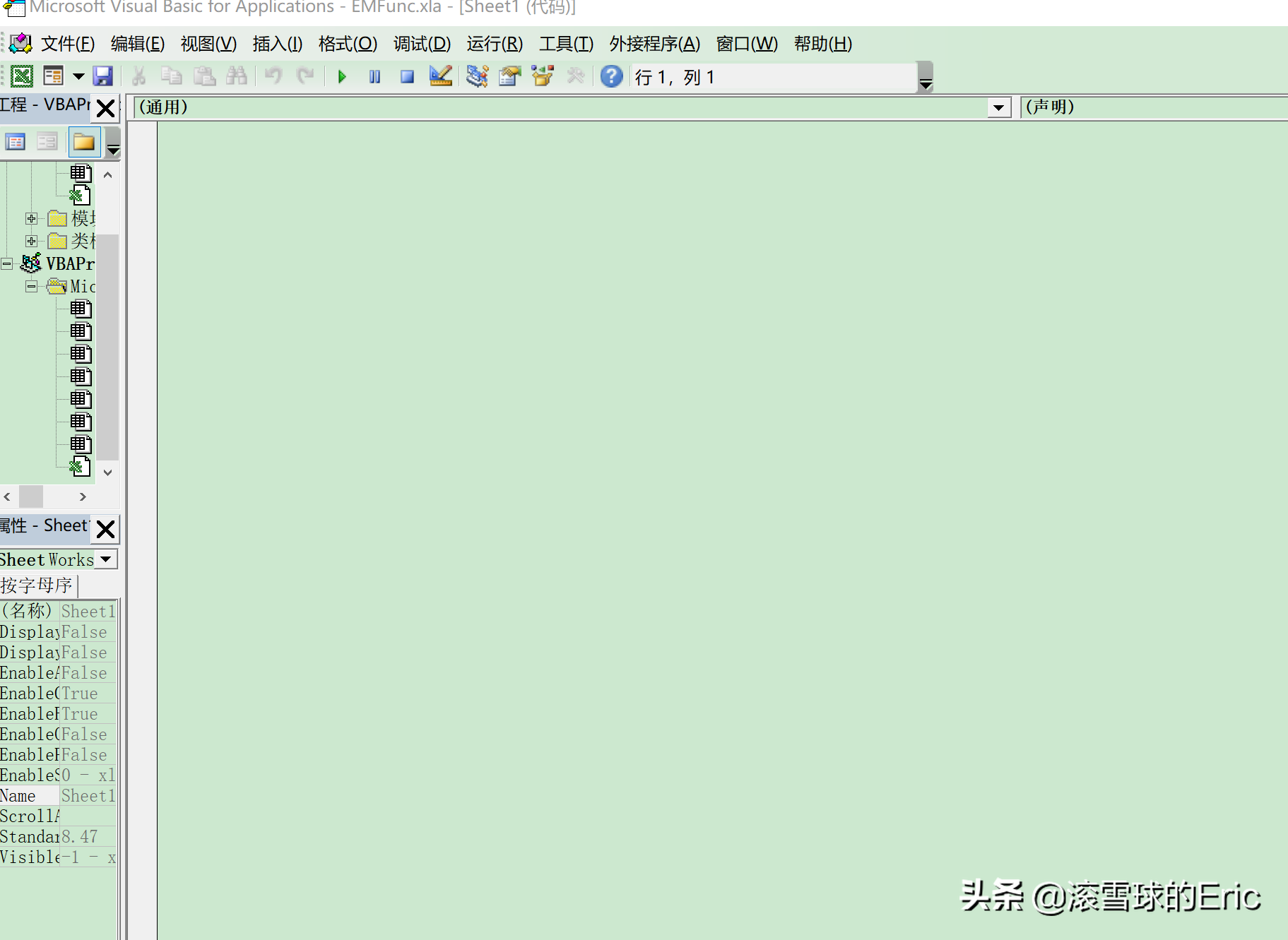Viewport: 1288px width, 940px height.
Task: Click the VBA icon beside the 文件 menu
Action: [20, 44]
